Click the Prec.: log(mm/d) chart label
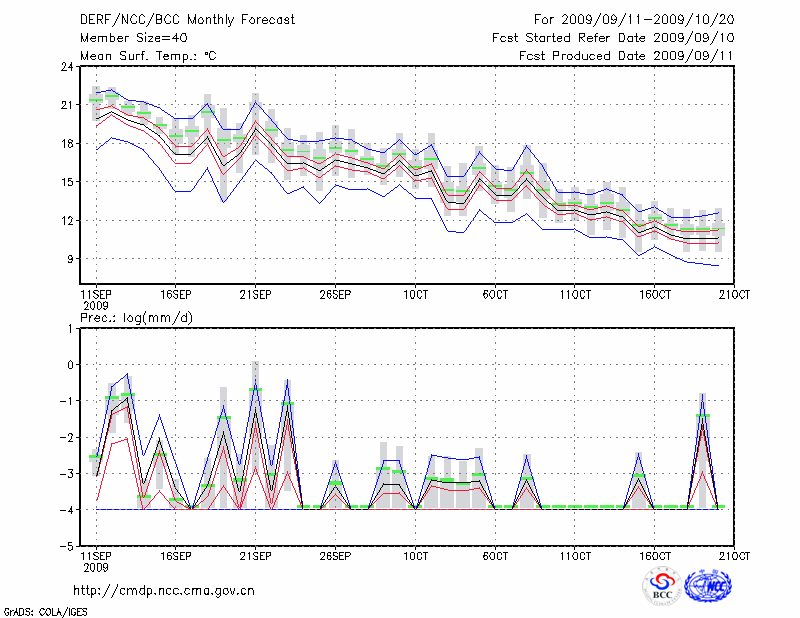The height and width of the screenshot is (618, 800). (135, 317)
